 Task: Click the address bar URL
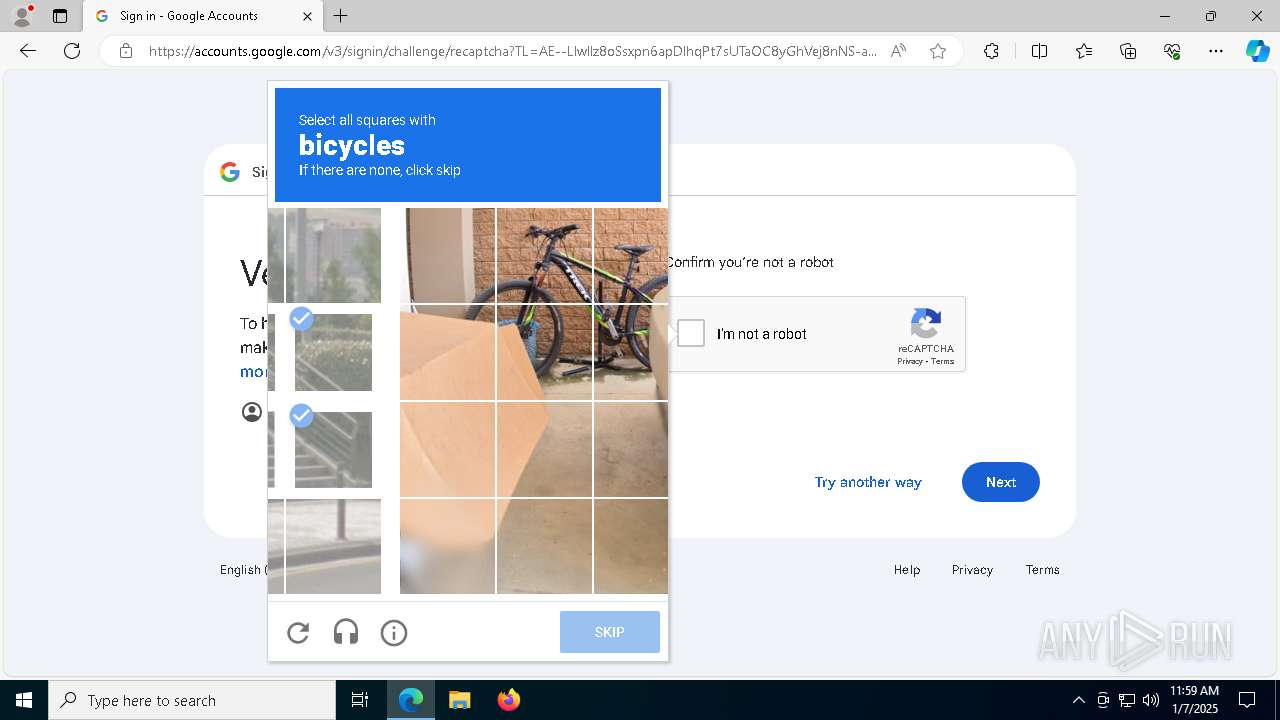[512, 51]
